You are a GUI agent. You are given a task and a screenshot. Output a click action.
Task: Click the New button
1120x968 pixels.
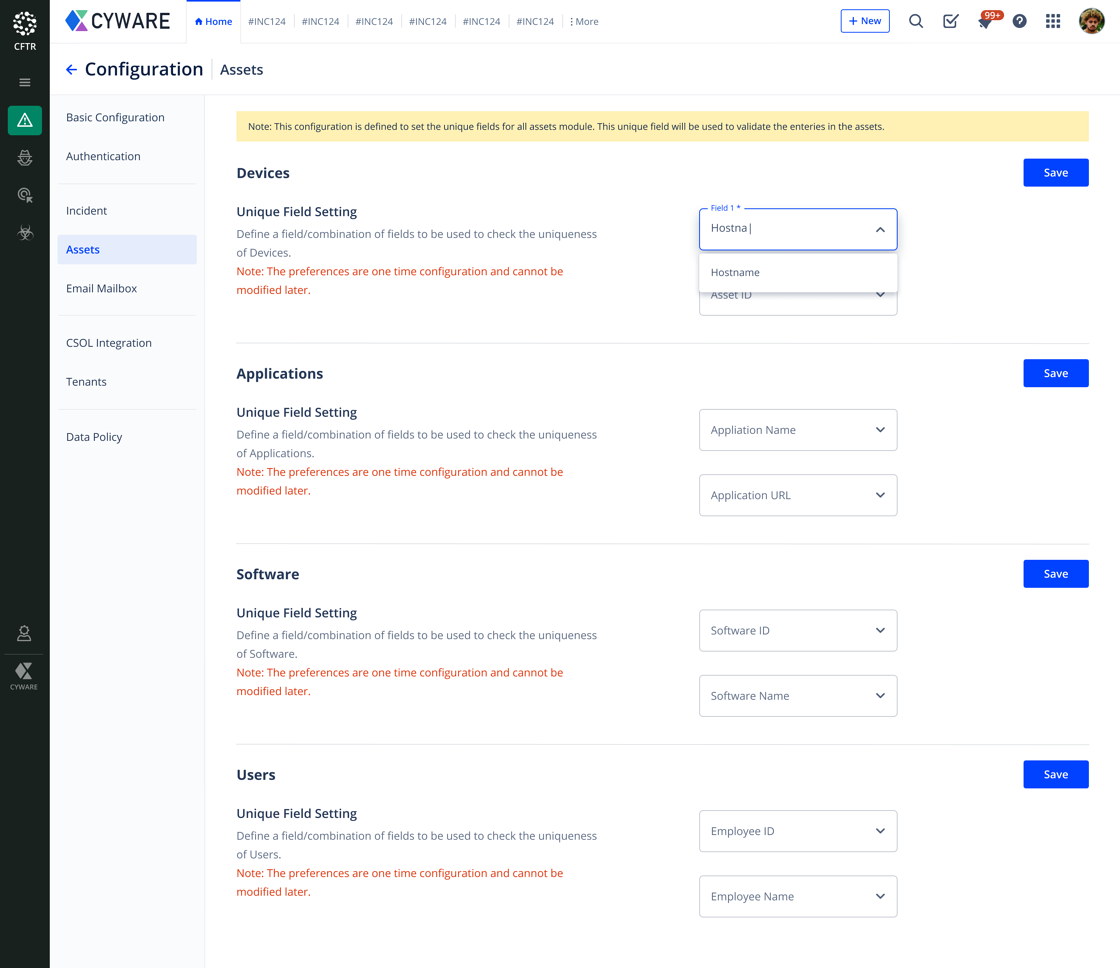point(864,21)
